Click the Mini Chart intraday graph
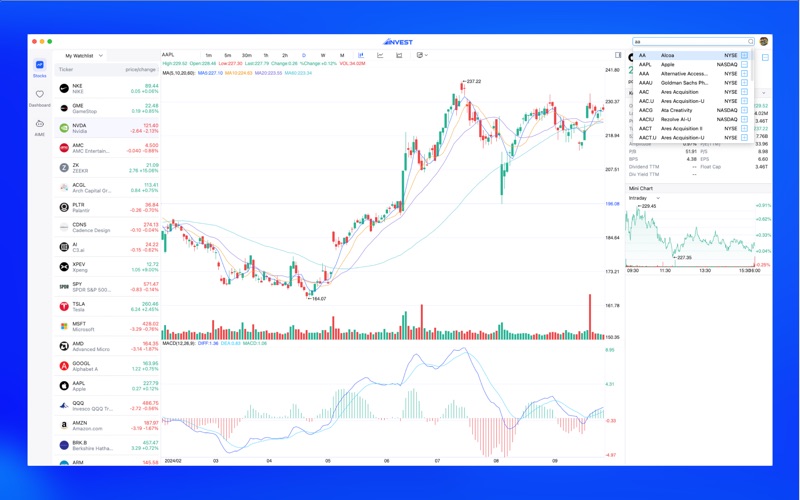This screenshot has height=500, width=800. pyautogui.click(x=690, y=235)
